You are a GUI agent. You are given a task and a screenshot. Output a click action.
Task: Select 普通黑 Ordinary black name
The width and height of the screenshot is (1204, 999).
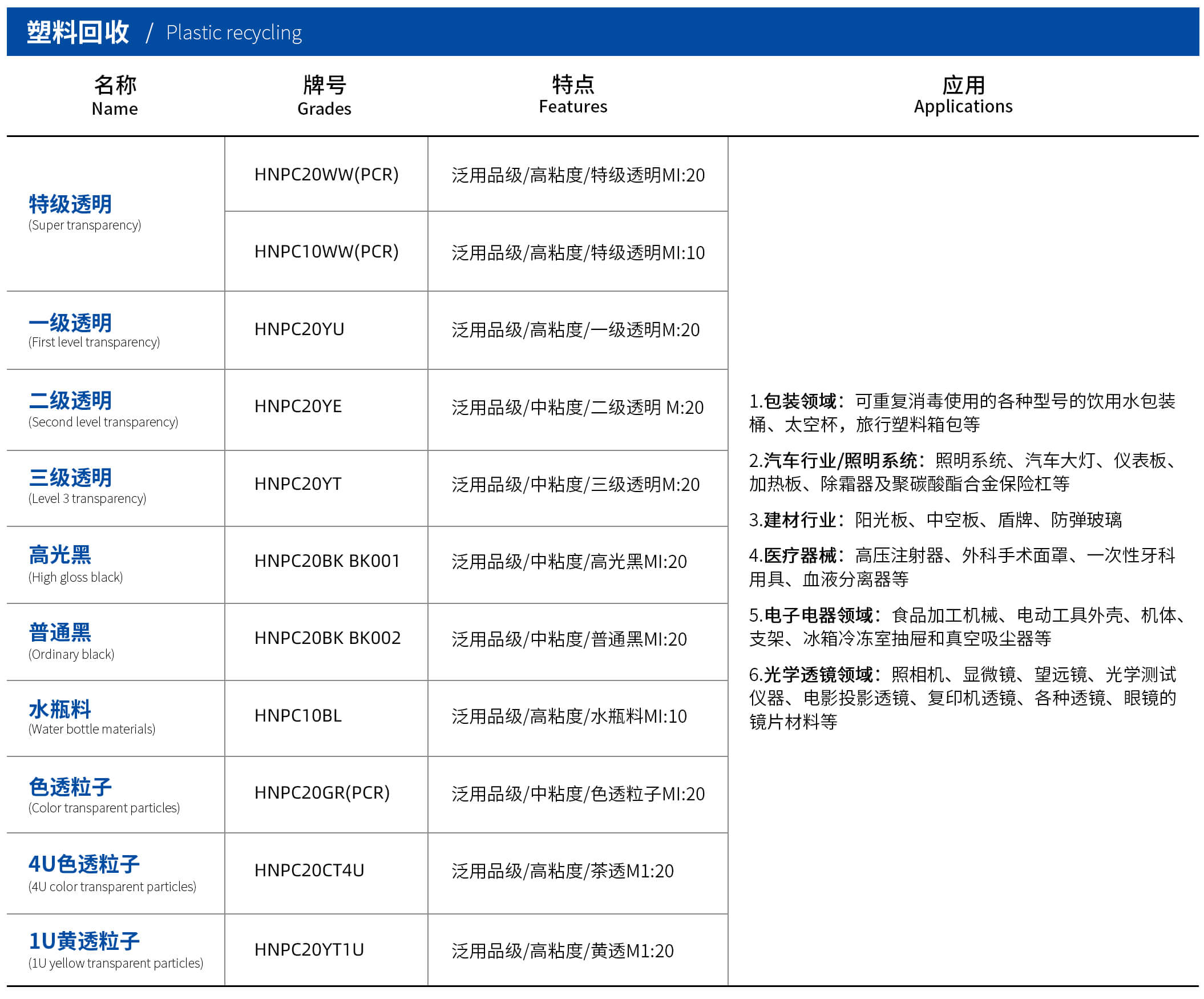(59, 633)
